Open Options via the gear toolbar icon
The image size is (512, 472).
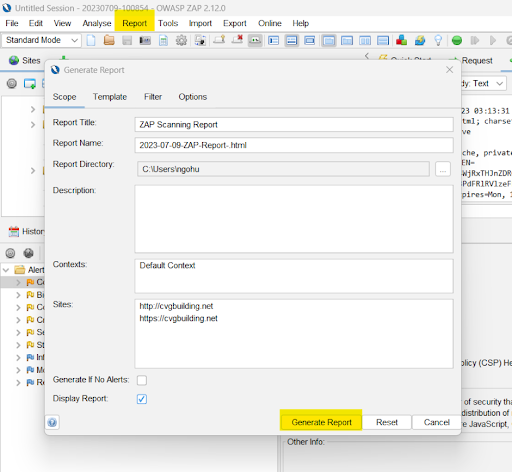(x=181, y=41)
